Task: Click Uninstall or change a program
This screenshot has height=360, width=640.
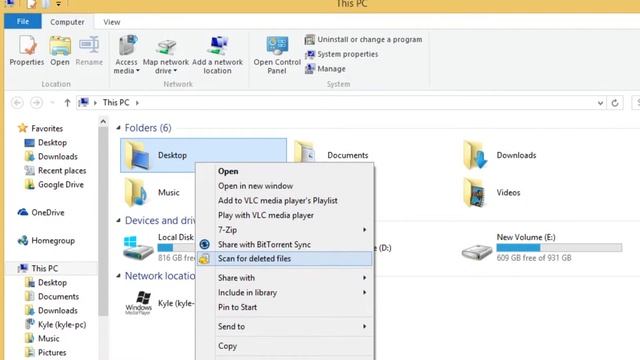Action: point(363,40)
